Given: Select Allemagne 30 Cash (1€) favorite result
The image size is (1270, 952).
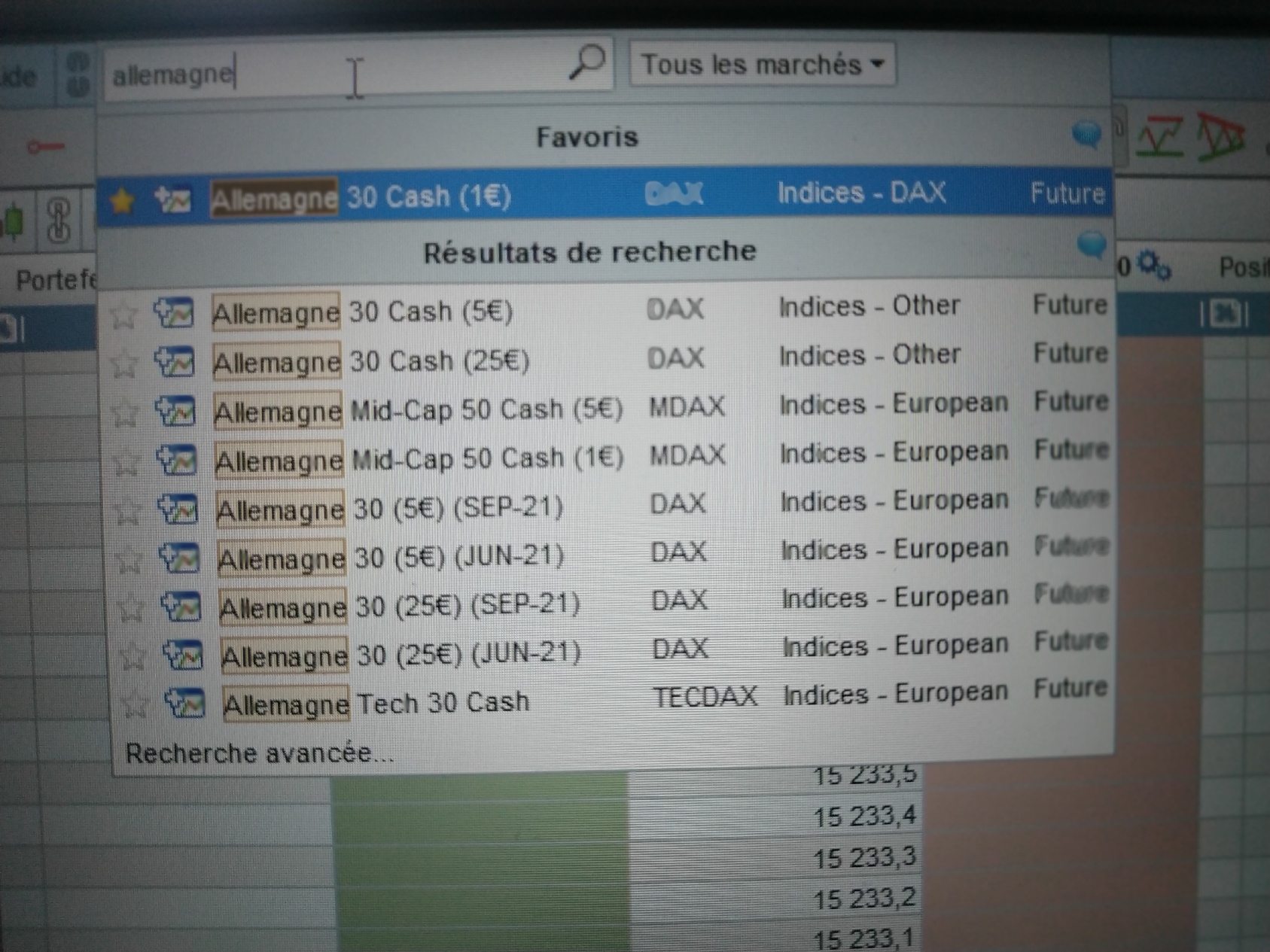Looking at the screenshot, I should 605,196.
